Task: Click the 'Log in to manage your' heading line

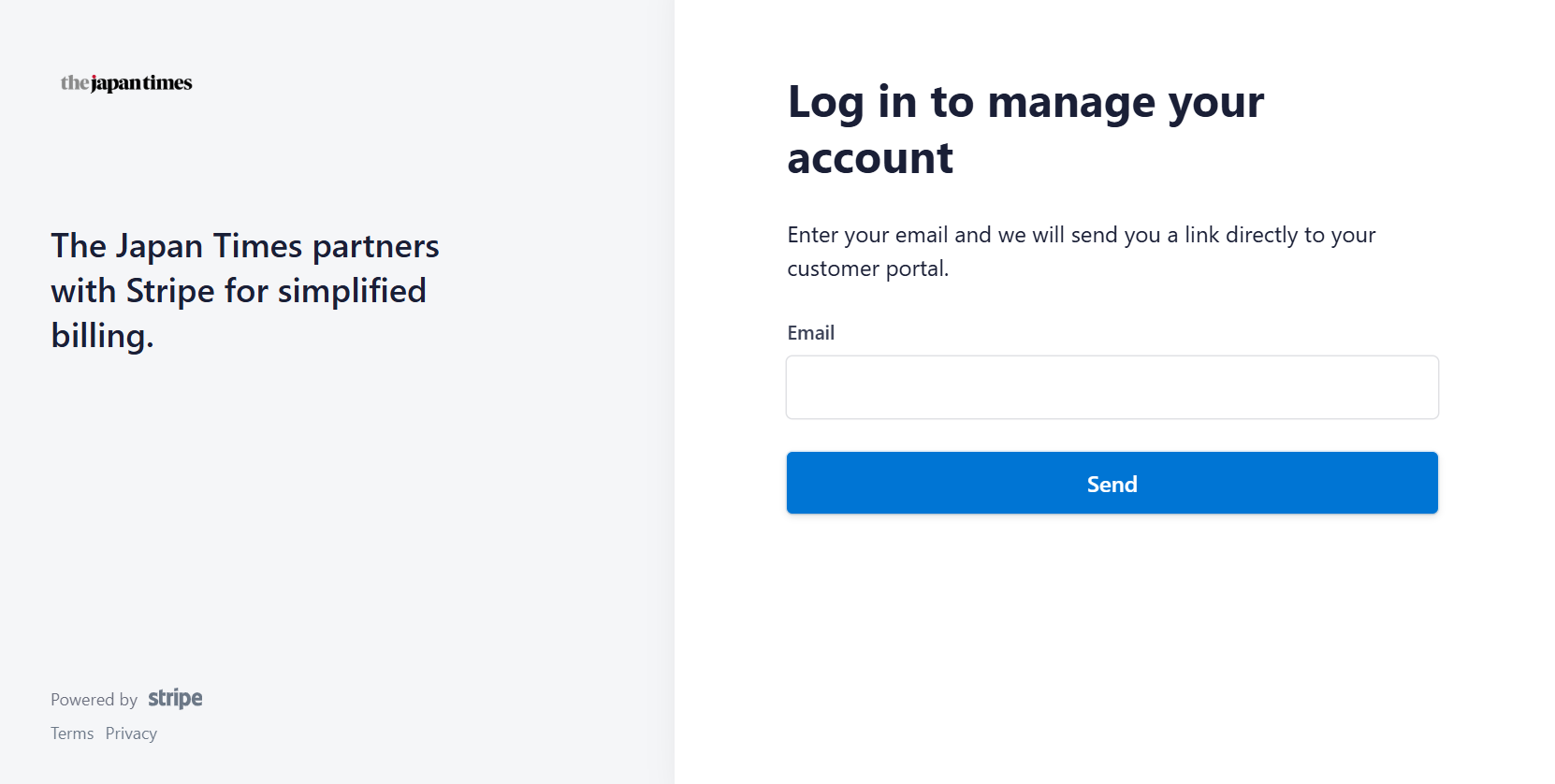Action: pos(1025,102)
